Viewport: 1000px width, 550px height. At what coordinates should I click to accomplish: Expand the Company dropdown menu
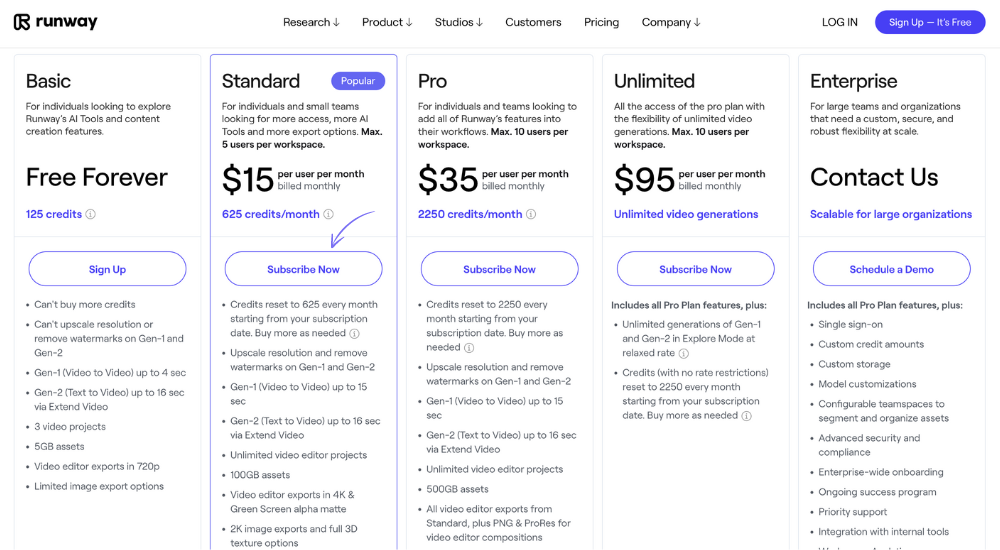[x=671, y=22]
